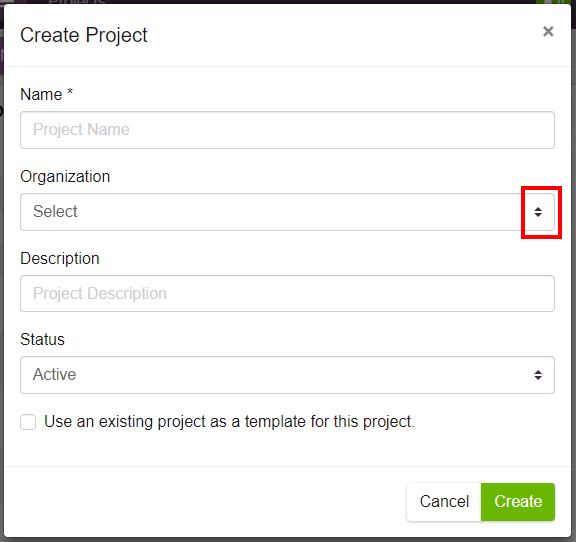
Task: Click the 'Name *' field label
Action: [x=47, y=94]
